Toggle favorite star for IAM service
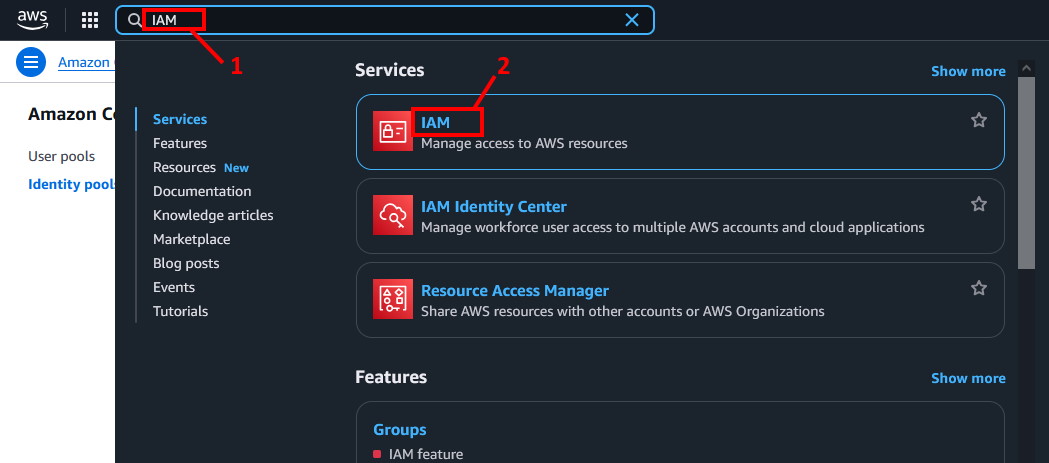The height and width of the screenshot is (463, 1049). [979, 120]
